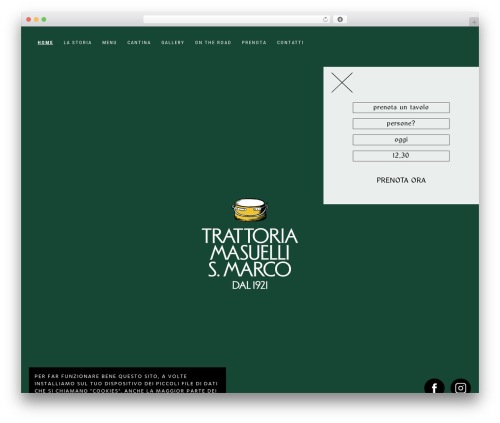Open the CONTATTI page

[x=290, y=42]
